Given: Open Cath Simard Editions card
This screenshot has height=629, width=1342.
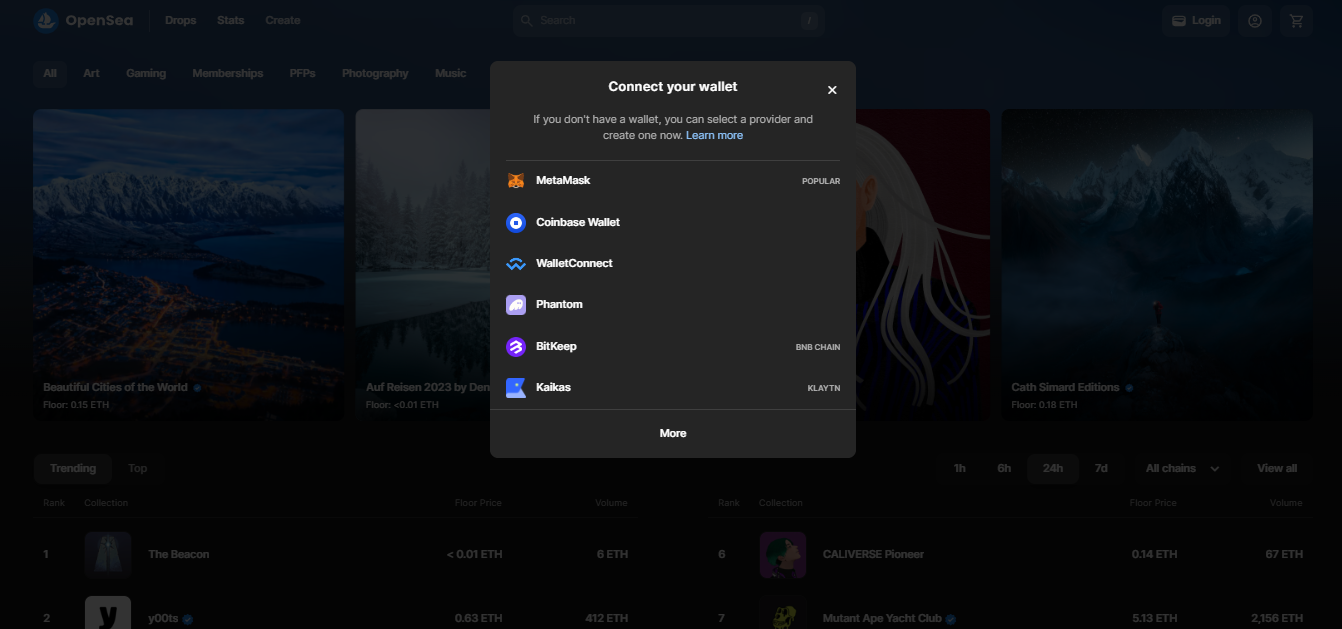Looking at the screenshot, I should coord(1157,264).
